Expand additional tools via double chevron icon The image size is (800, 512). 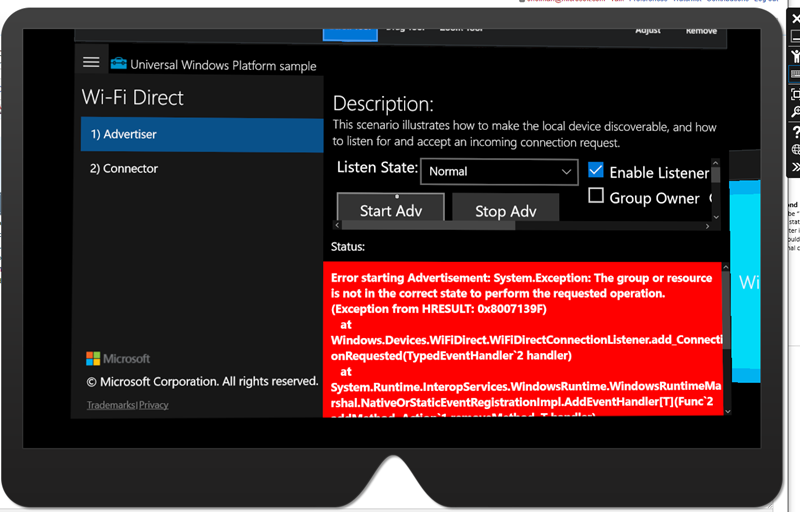[795, 167]
